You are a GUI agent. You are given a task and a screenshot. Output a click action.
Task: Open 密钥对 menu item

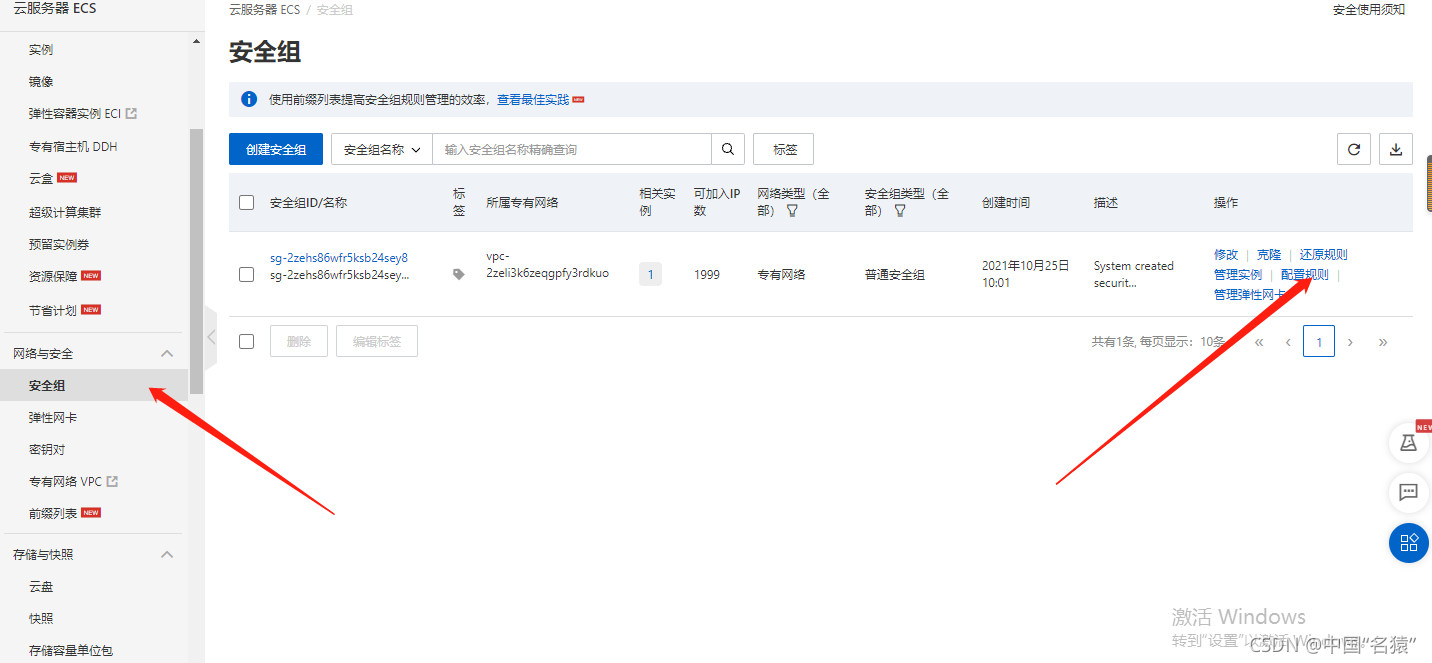[47, 449]
